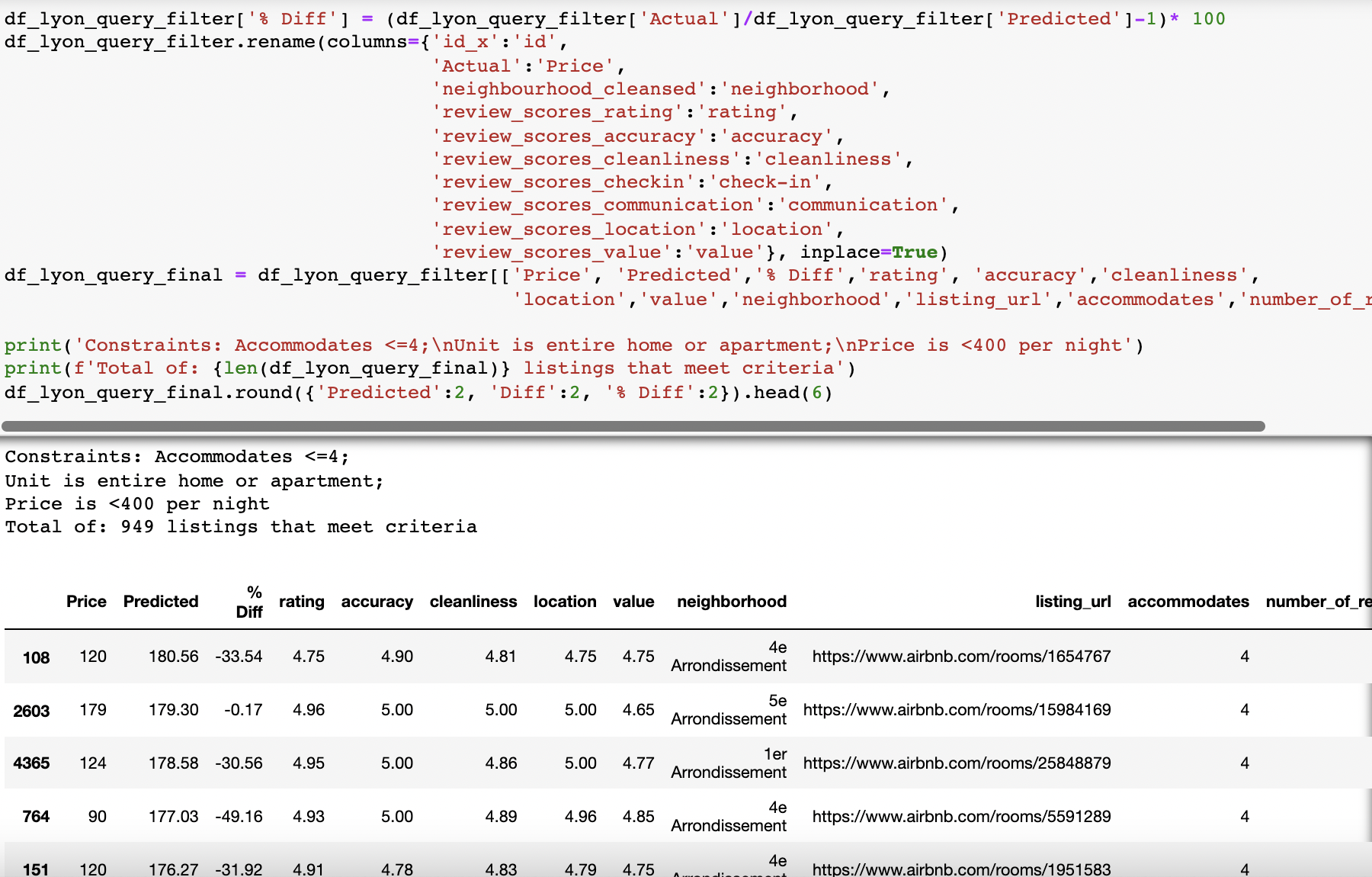Click the value column header
Viewport: 1372px width, 877px height.
(633, 602)
